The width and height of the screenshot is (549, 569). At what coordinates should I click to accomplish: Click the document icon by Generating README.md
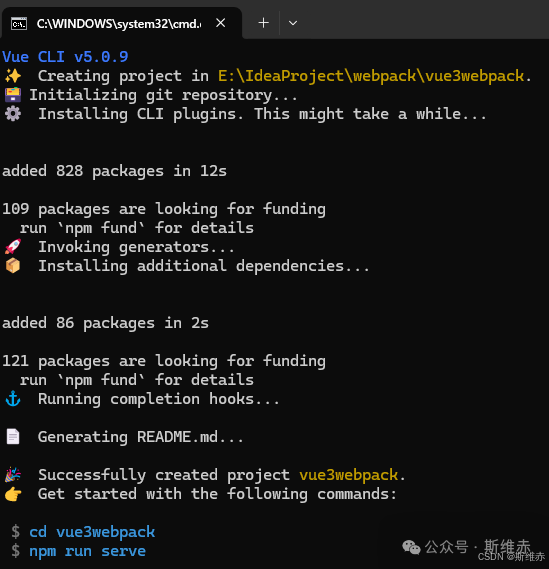coord(13,437)
